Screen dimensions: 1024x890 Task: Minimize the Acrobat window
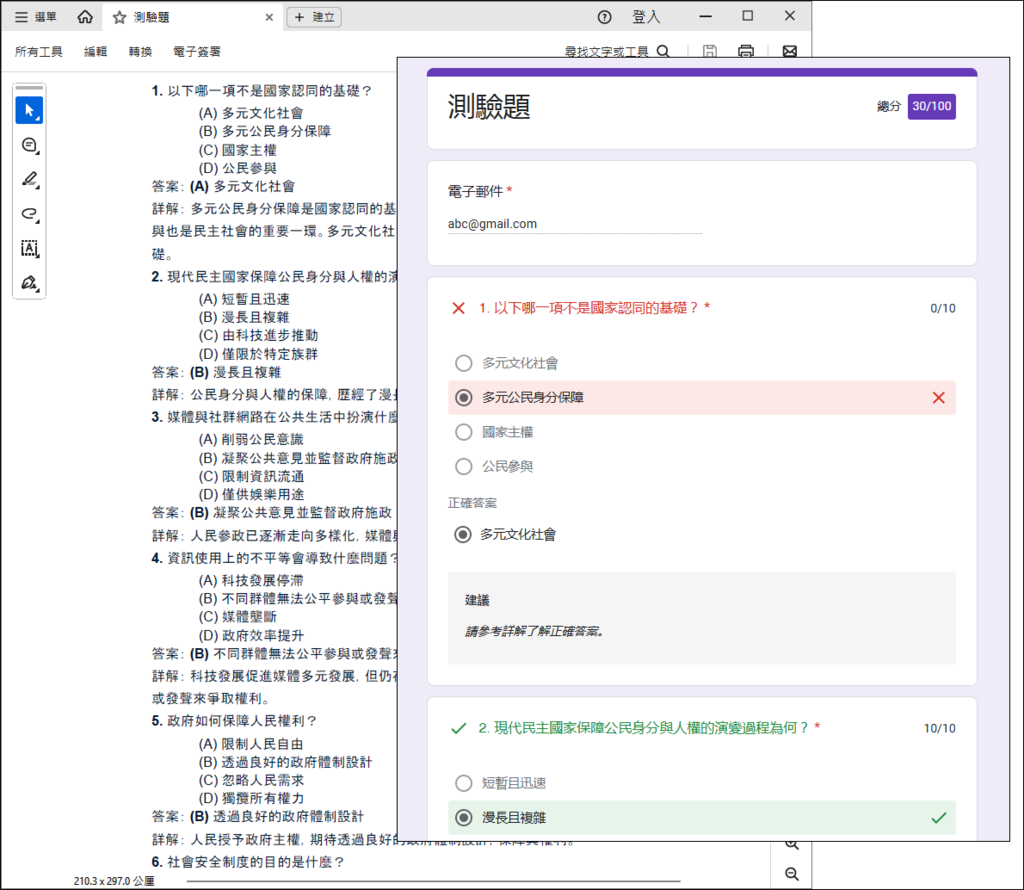coord(705,16)
